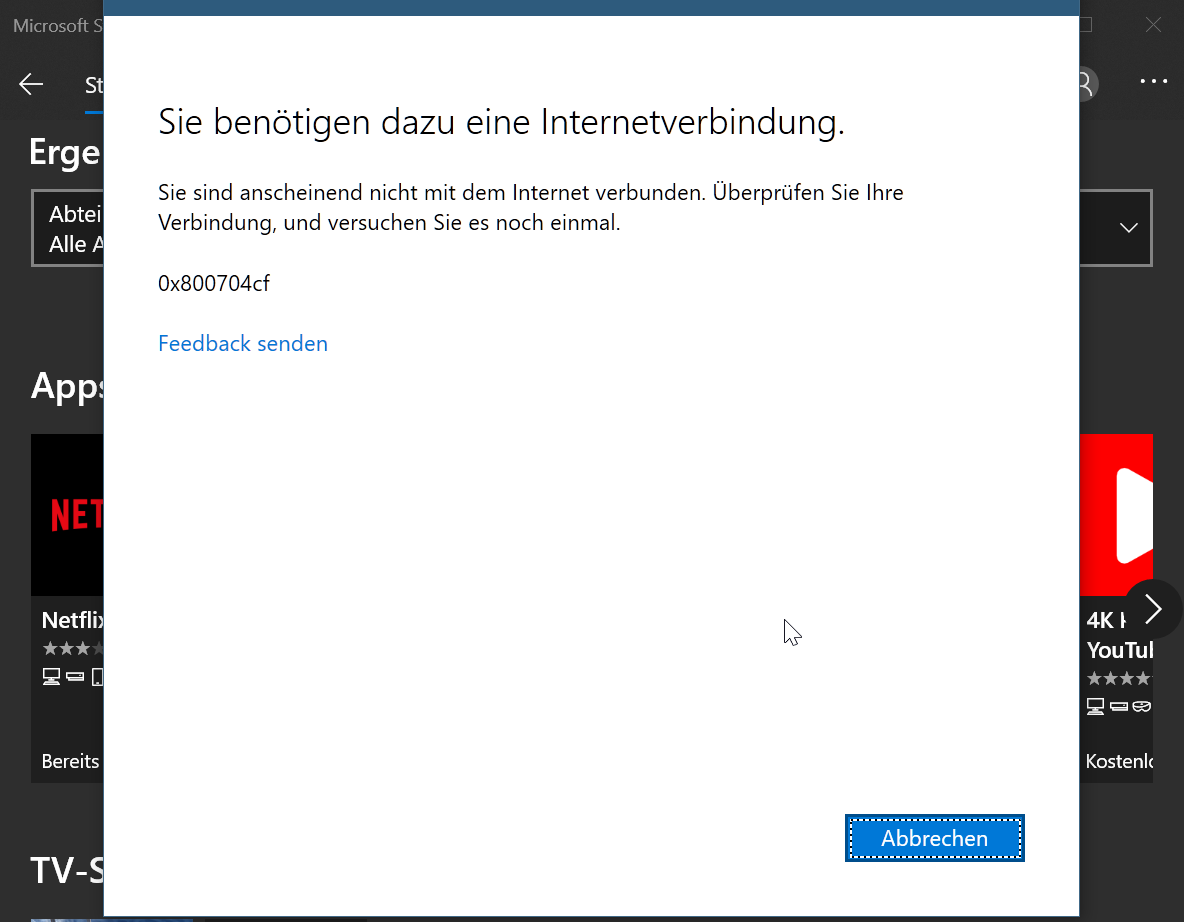Click the Abbrechen button in the dialog
This screenshot has height=922, width=1184.
(x=934, y=837)
